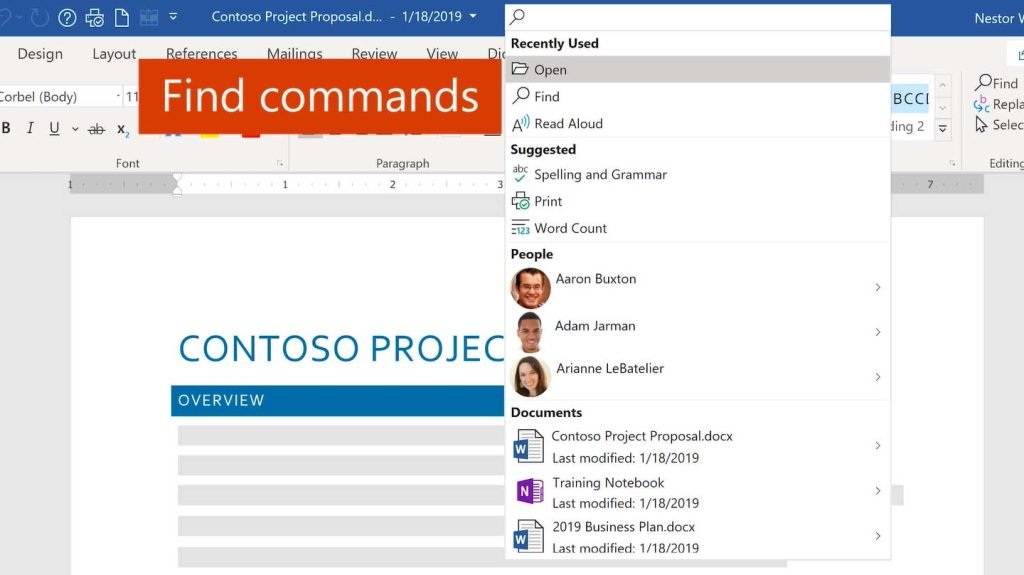The image size is (1024, 575).
Task: Open 2019 Business Plan.docx document
Action: pyautogui.click(x=697, y=536)
